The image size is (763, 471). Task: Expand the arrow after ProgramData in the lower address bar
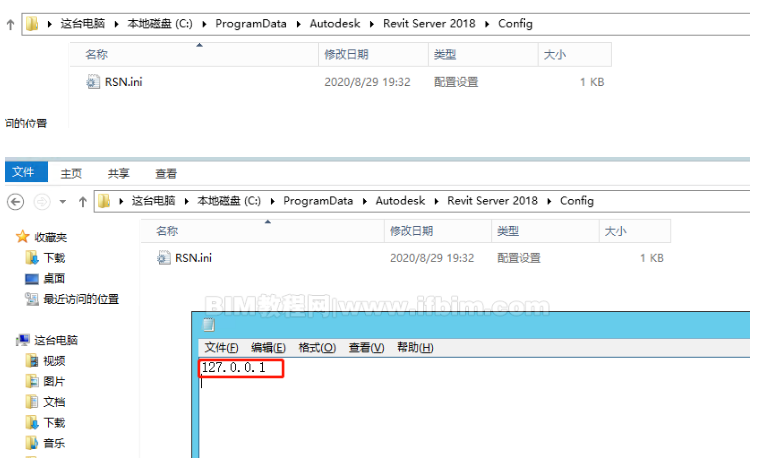coord(364,201)
